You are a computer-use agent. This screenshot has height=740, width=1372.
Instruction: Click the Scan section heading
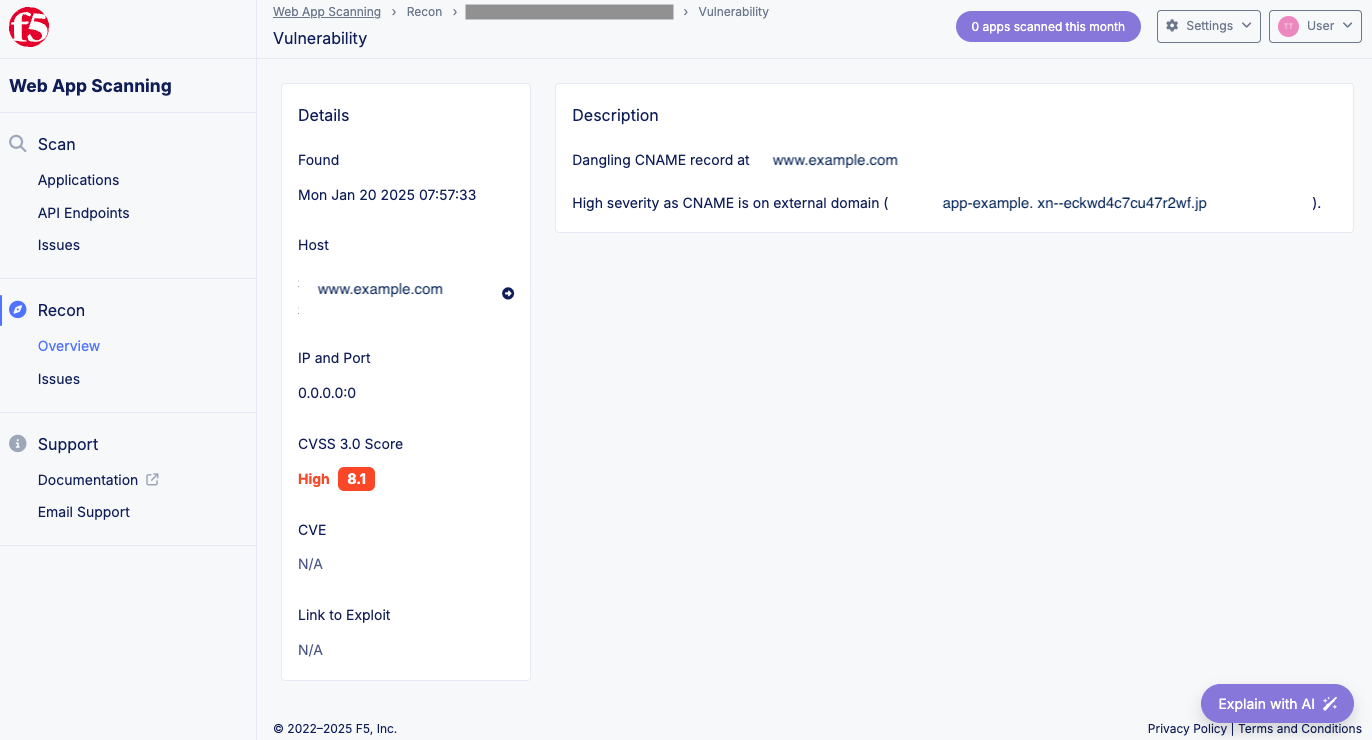point(57,144)
